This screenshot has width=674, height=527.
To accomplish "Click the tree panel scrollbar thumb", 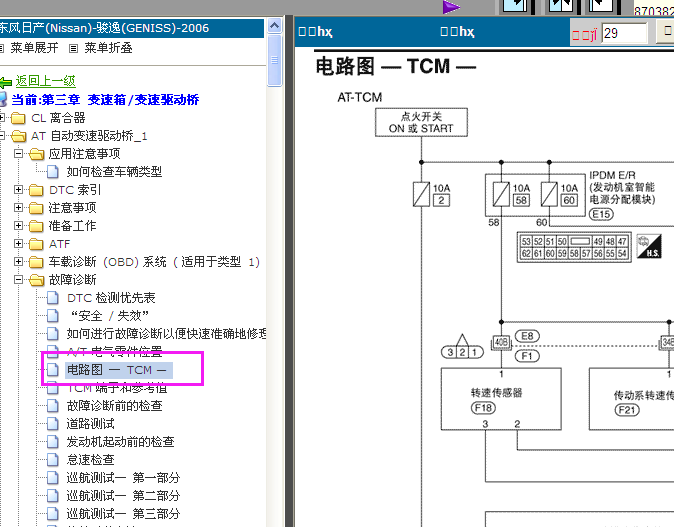I will pos(274,60).
